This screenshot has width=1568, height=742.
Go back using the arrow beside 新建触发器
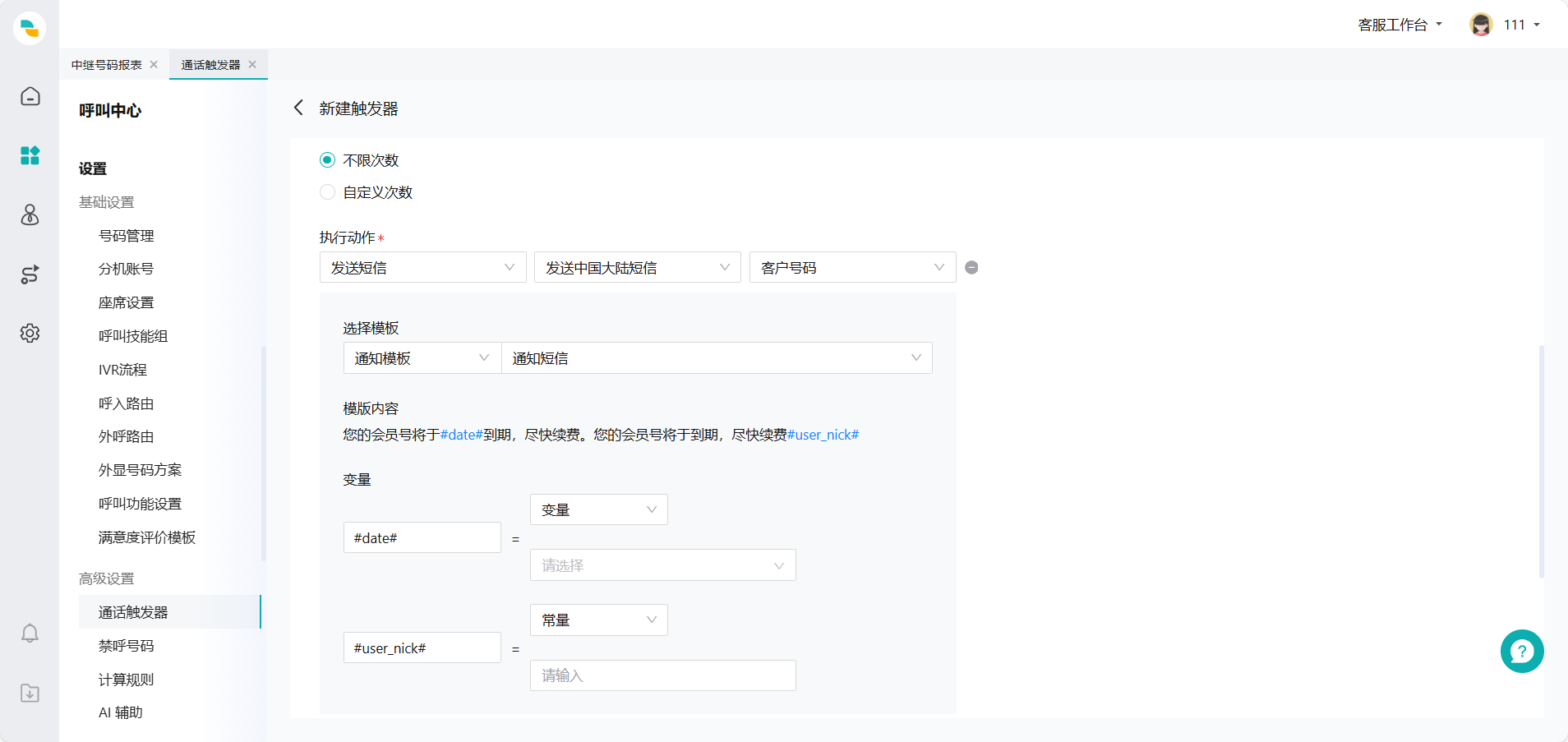(x=298, y=108)
